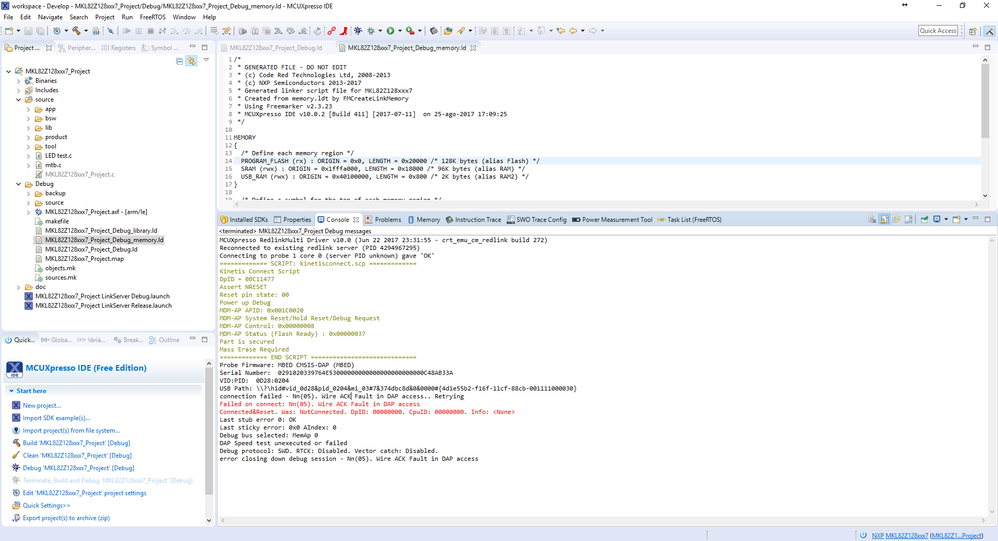Viewport: 998px width, 541px height.
Task: Click New project... link
Action: (42, 405)
